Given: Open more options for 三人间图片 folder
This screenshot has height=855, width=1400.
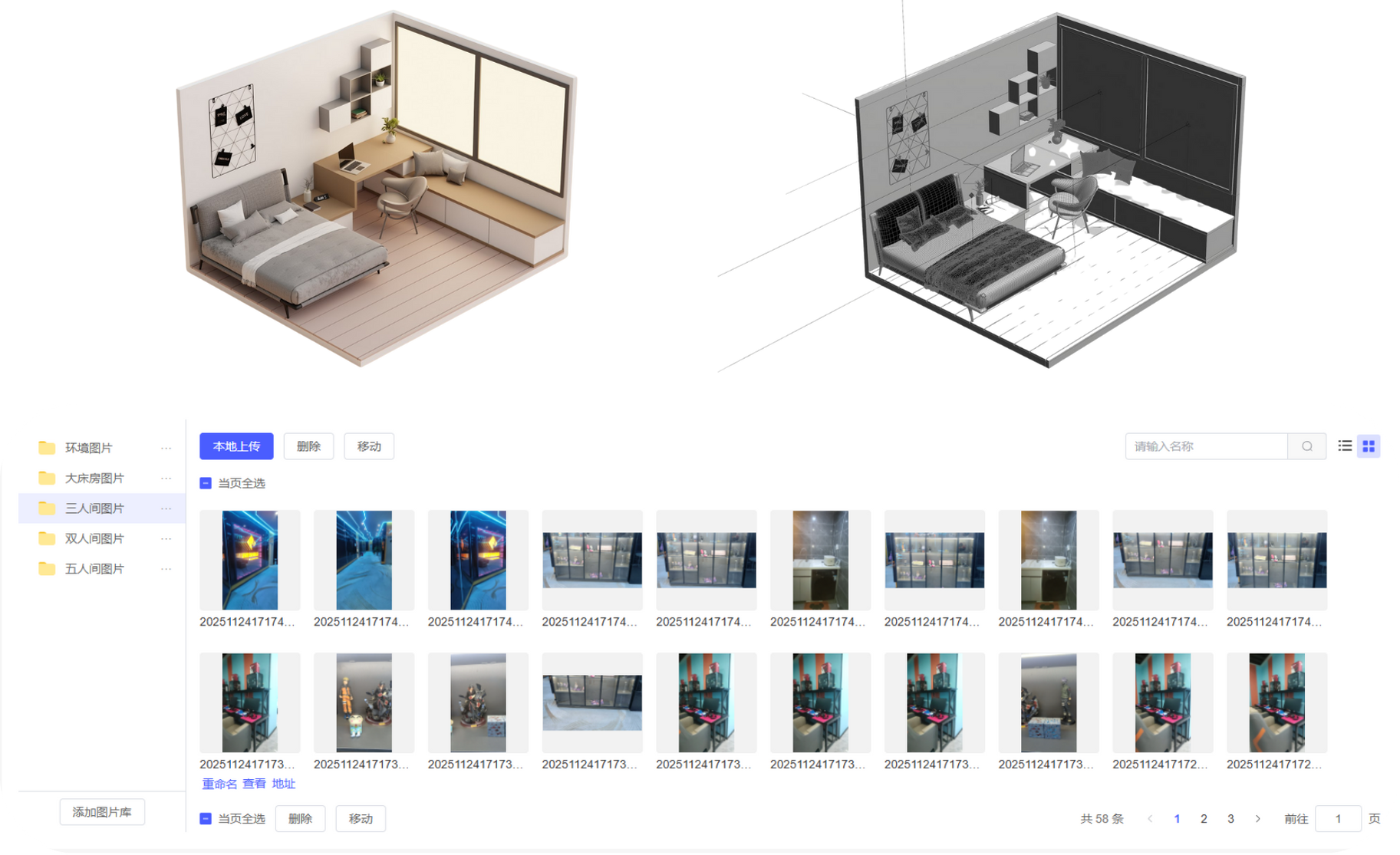Looking at the screenshot, I should tap(166, 508).
